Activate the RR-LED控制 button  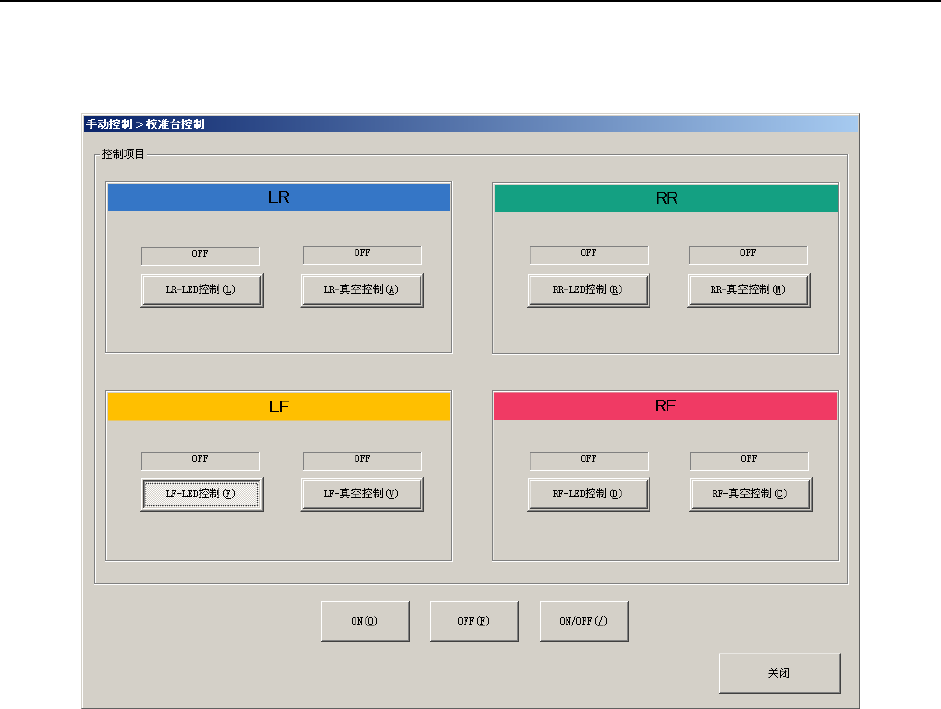coord(588,291)
